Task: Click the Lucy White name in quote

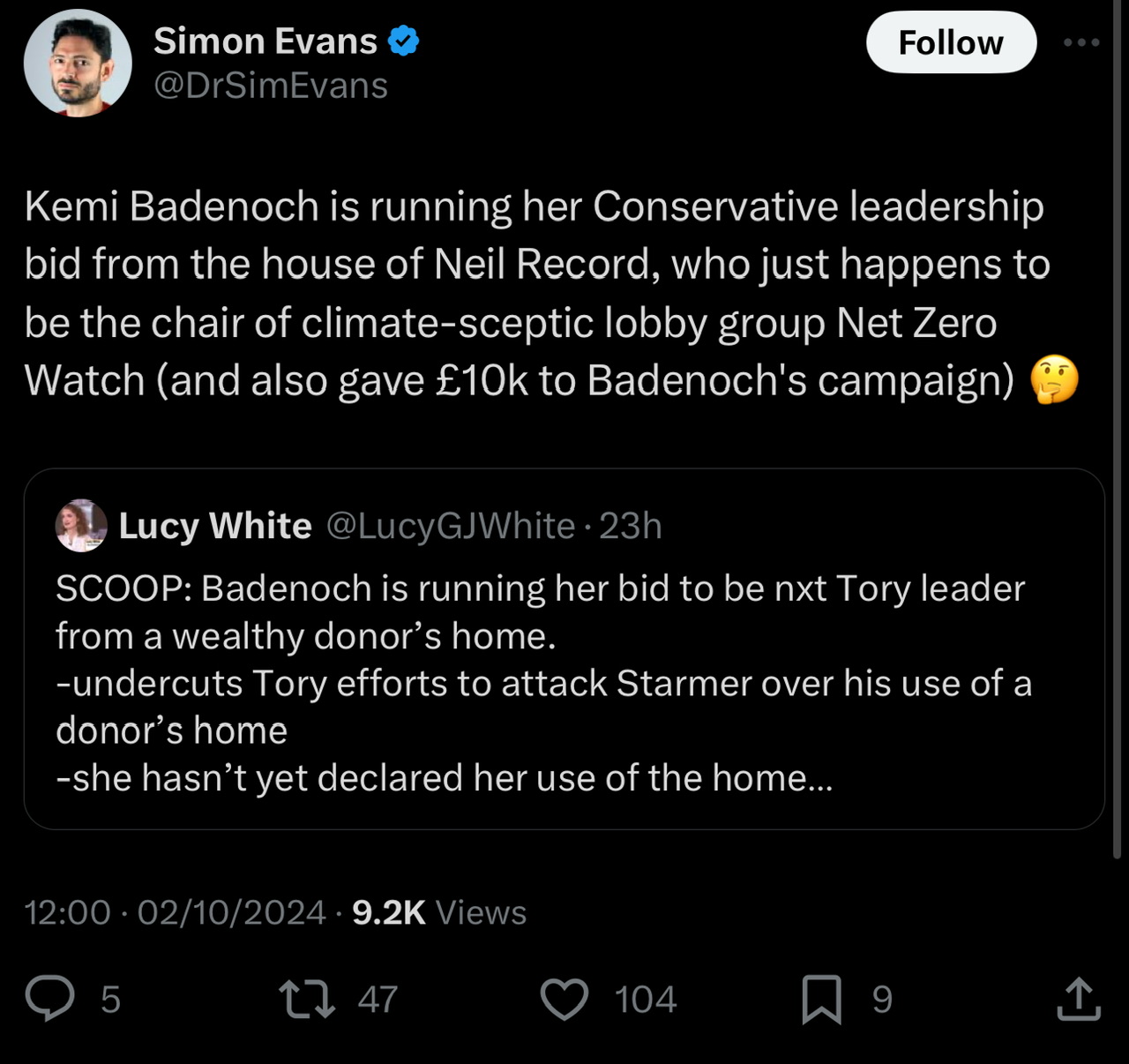Action: [x=215, y=526]
